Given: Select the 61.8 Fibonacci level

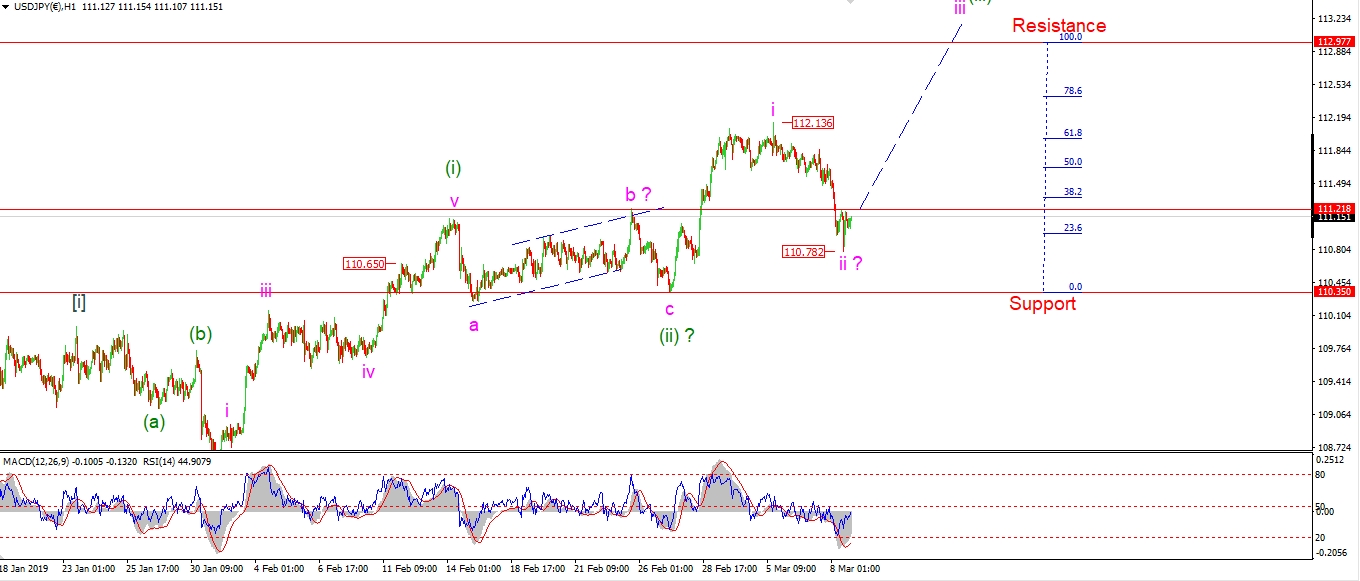Looking at the screenshot, I should (x=1072, y=133).
